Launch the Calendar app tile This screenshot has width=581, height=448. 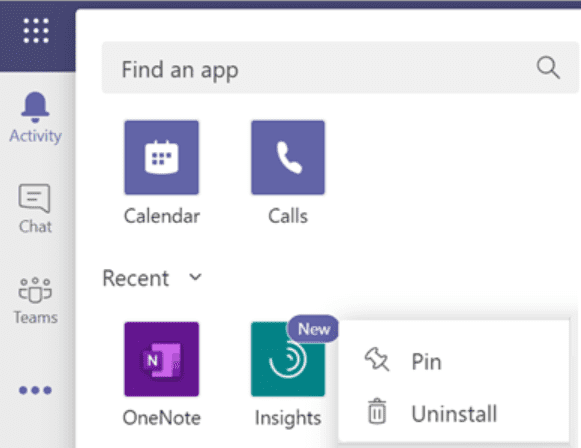coord(162,157)
